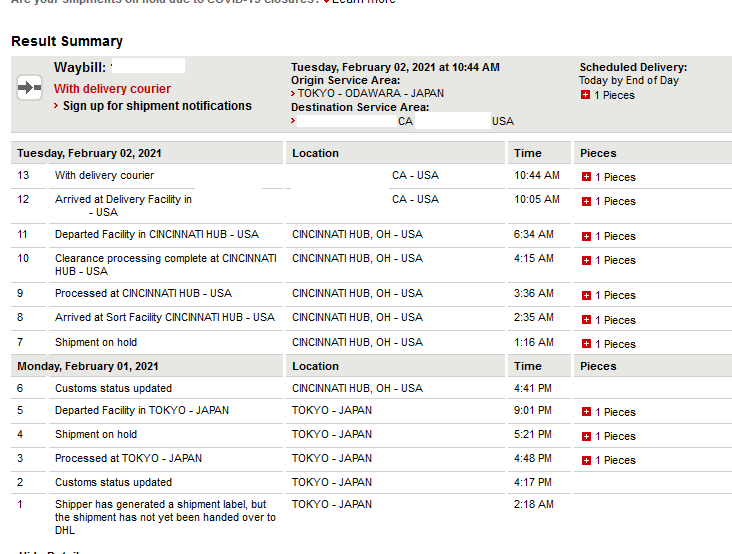Click the shipment status arrow icon beside Waybill
Screen dimensions: 732x554
(29, 87)
